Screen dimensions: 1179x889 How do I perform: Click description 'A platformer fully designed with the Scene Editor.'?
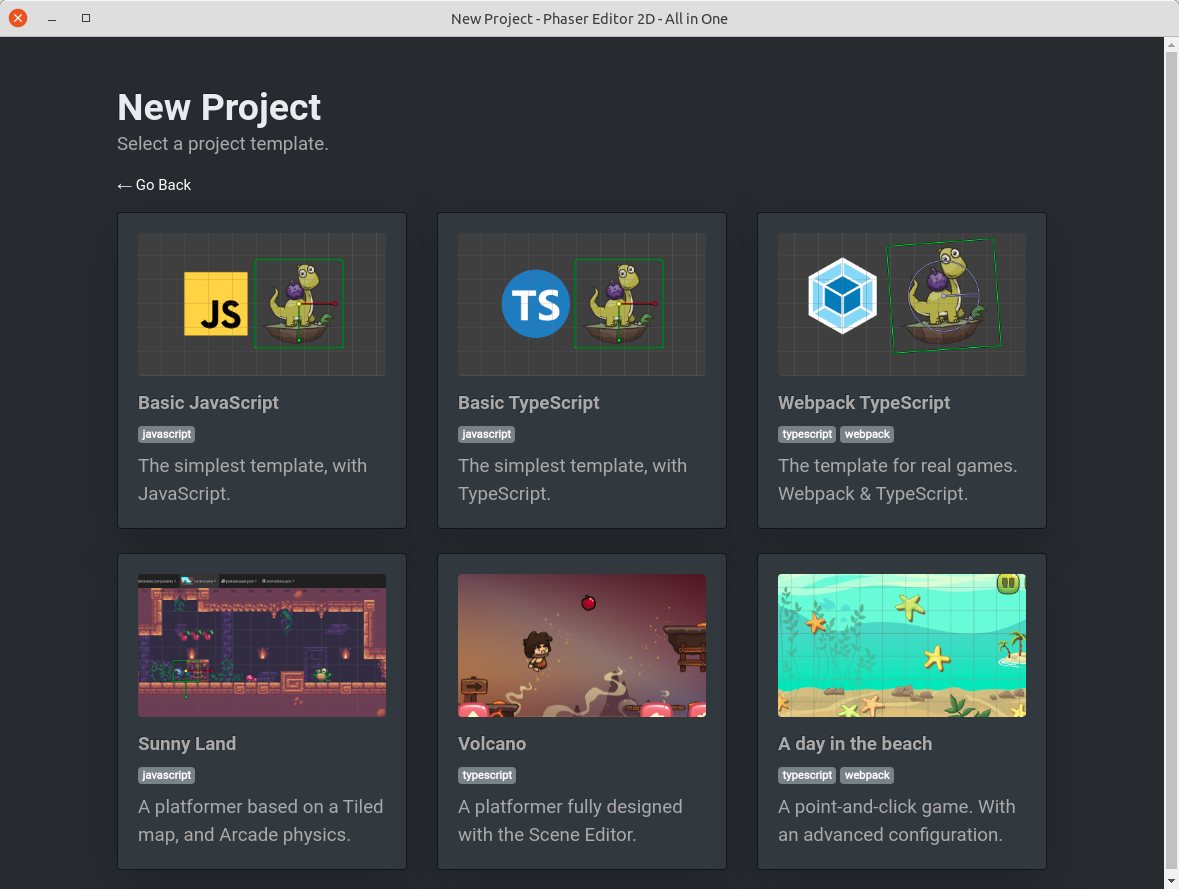(x=570, y=821)
